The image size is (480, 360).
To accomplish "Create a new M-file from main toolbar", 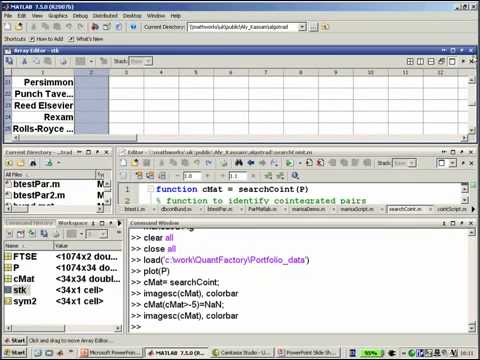I will coord(8,27).
